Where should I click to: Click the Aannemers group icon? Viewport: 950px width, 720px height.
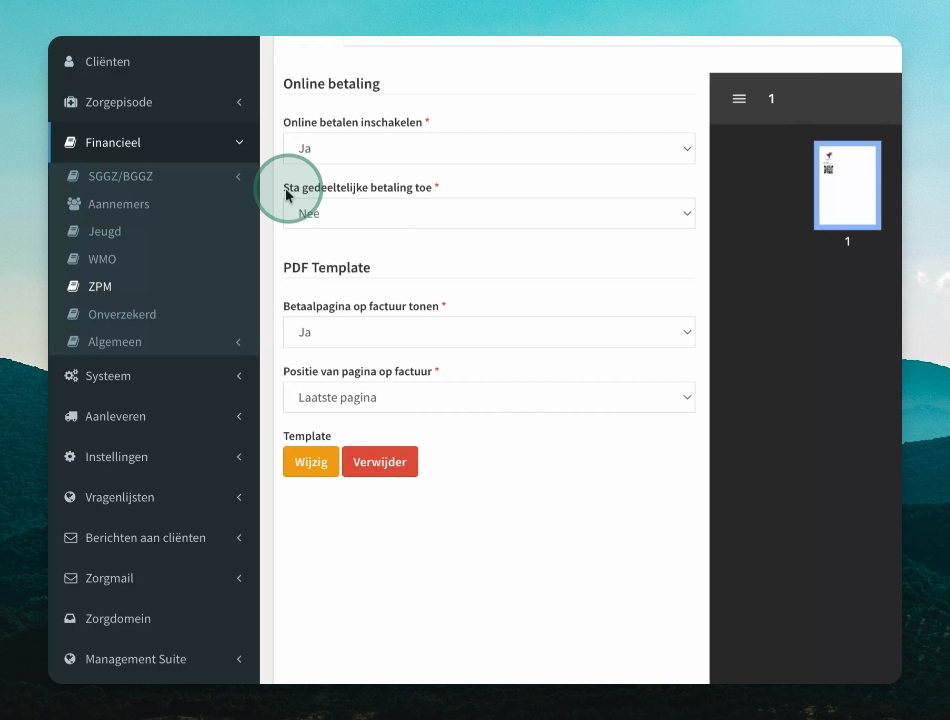point(74,204)
